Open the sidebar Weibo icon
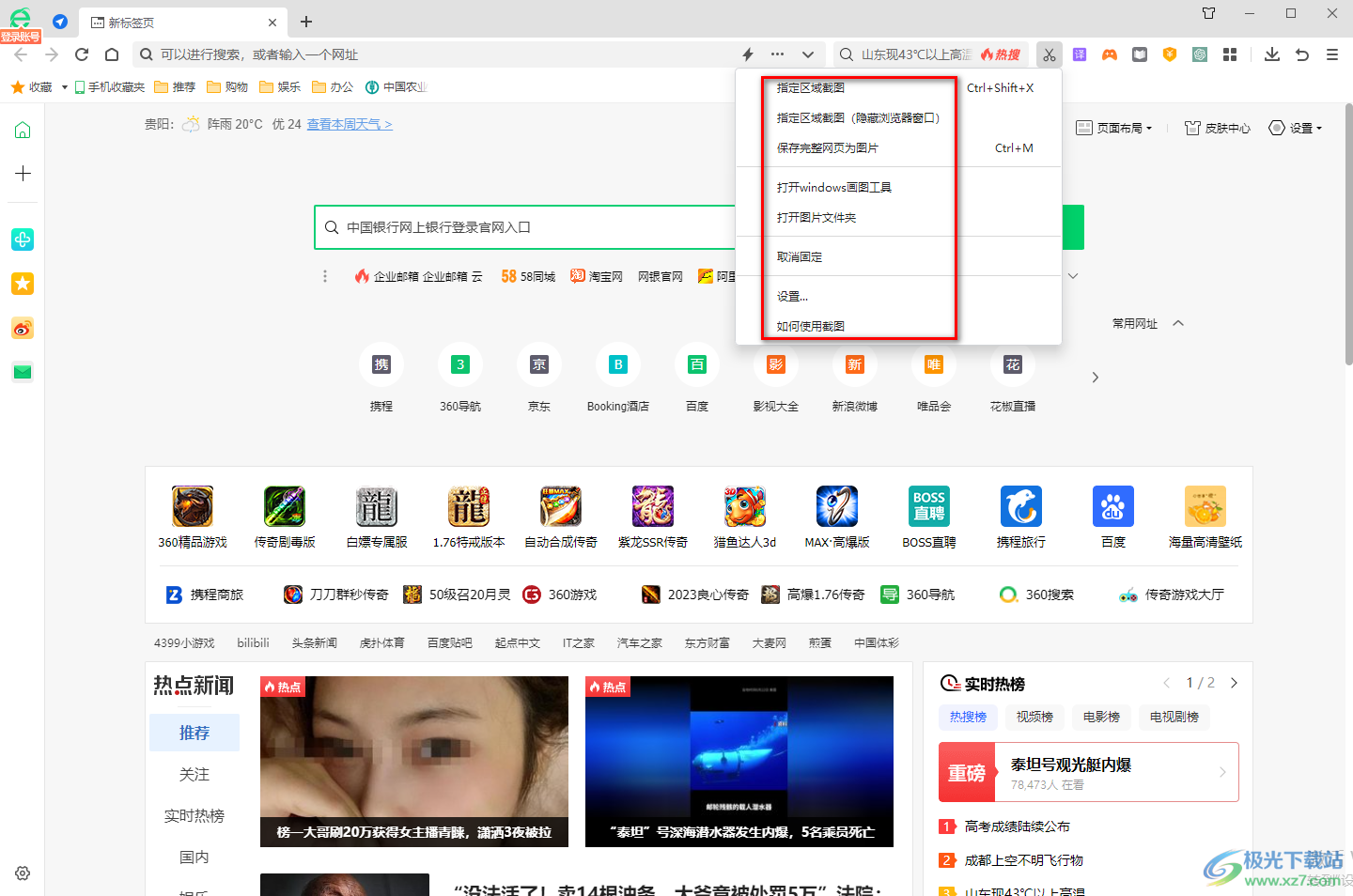 pyautogui.click(x=23, y=328)
